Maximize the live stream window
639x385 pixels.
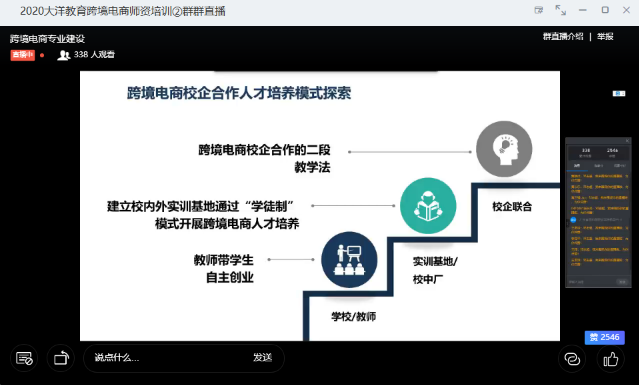[x=605, y=10]
